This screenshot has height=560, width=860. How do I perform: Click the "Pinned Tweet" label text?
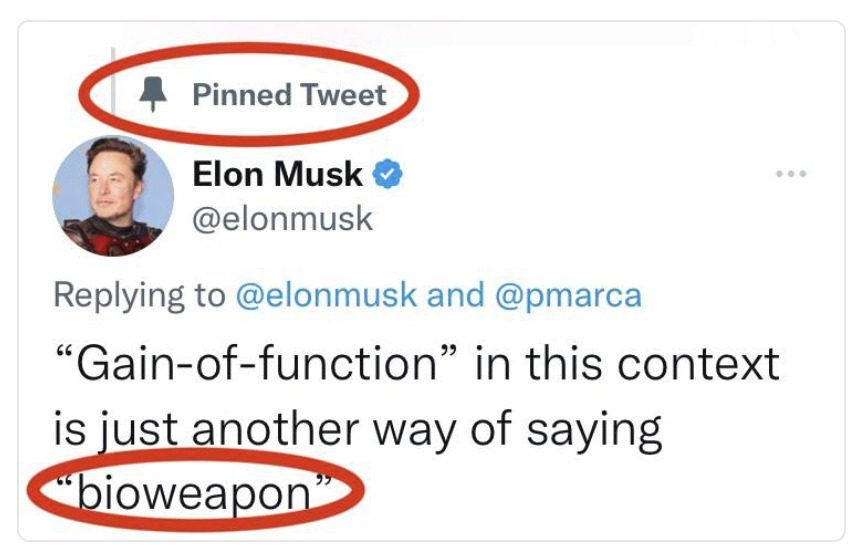288,95
